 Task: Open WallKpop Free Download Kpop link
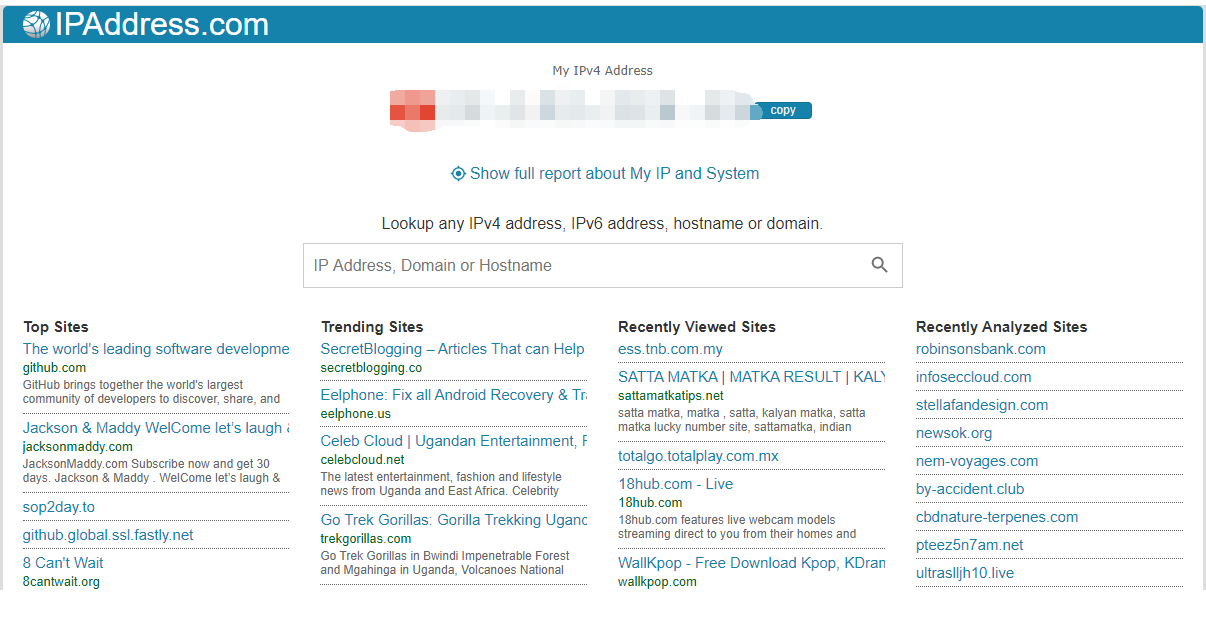point(752,563)
